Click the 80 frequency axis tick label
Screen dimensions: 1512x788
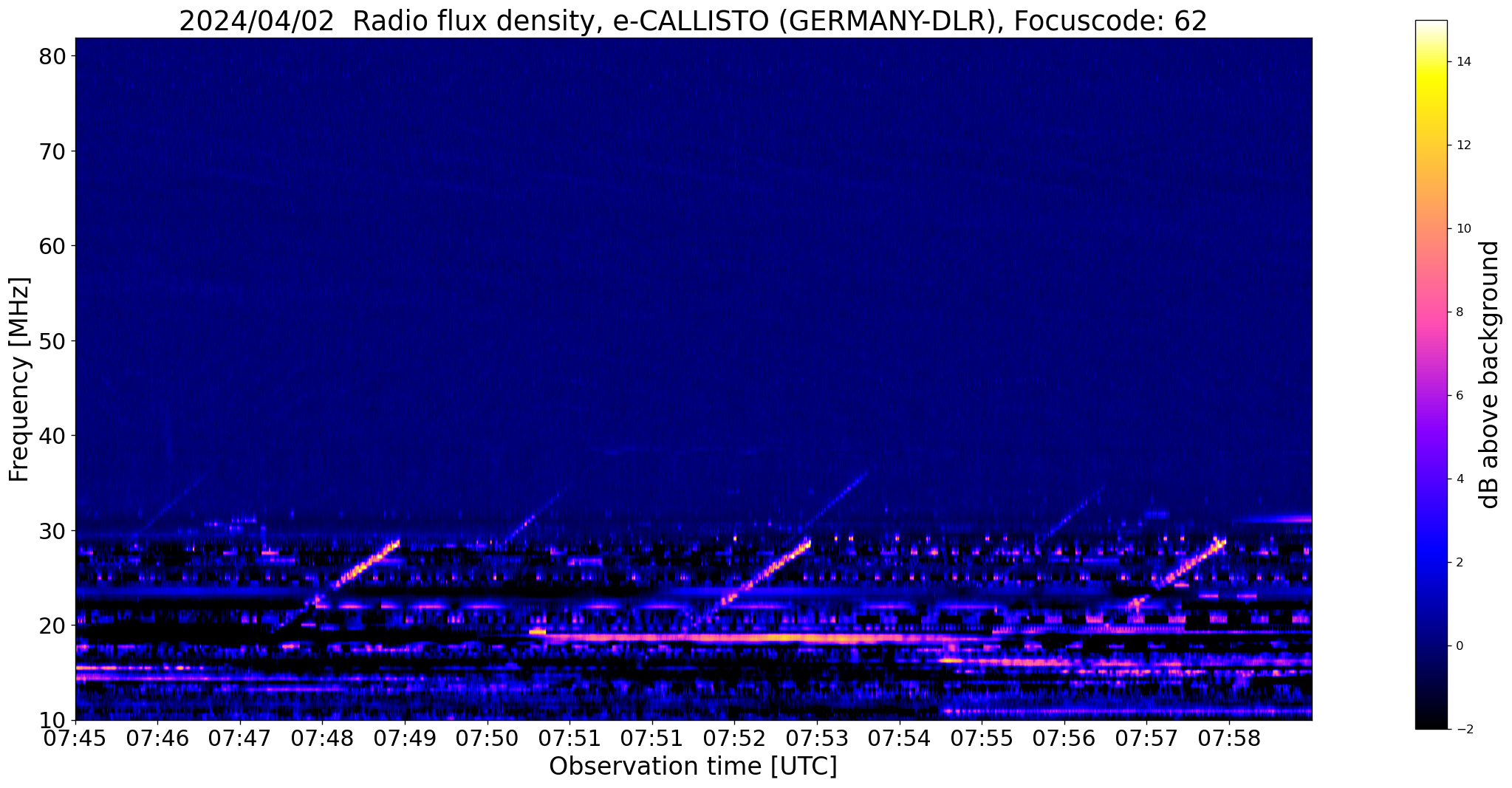point(52,56)
